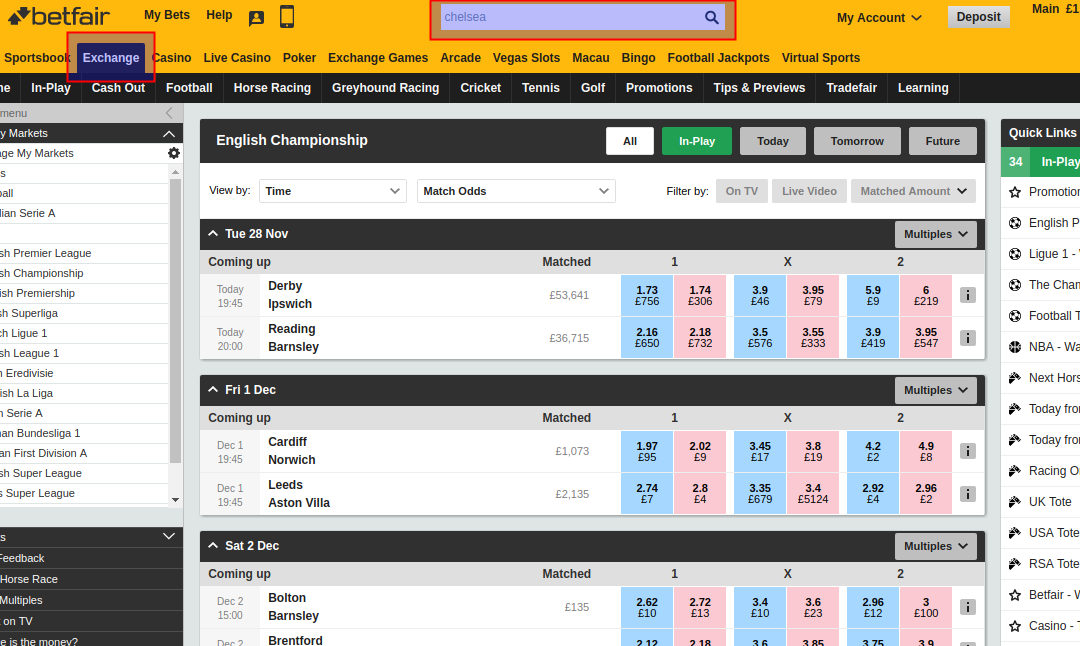Click horse icon beside UK Tote

coord(1015,502)
